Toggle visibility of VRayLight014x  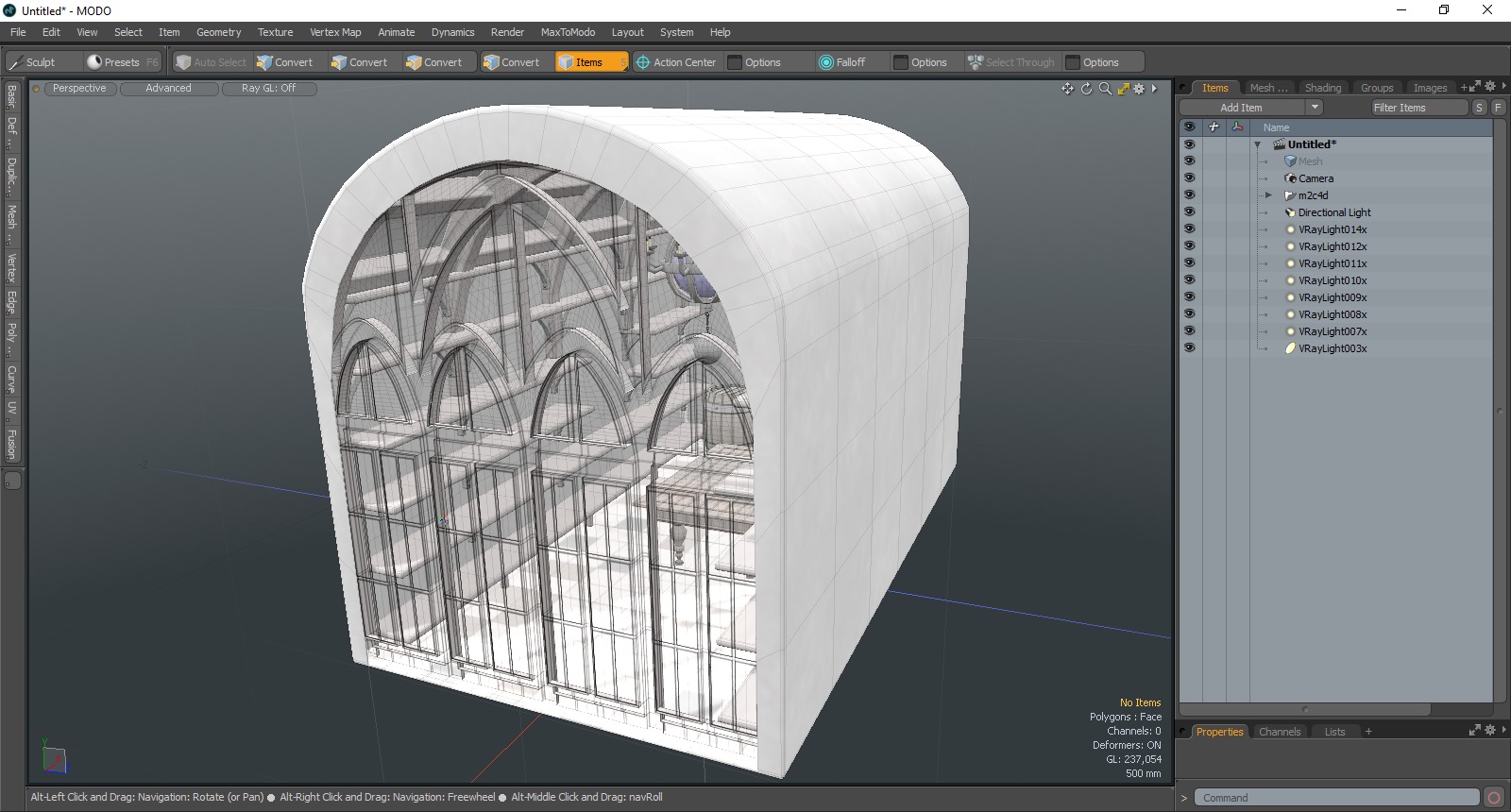pos(1189,229)
